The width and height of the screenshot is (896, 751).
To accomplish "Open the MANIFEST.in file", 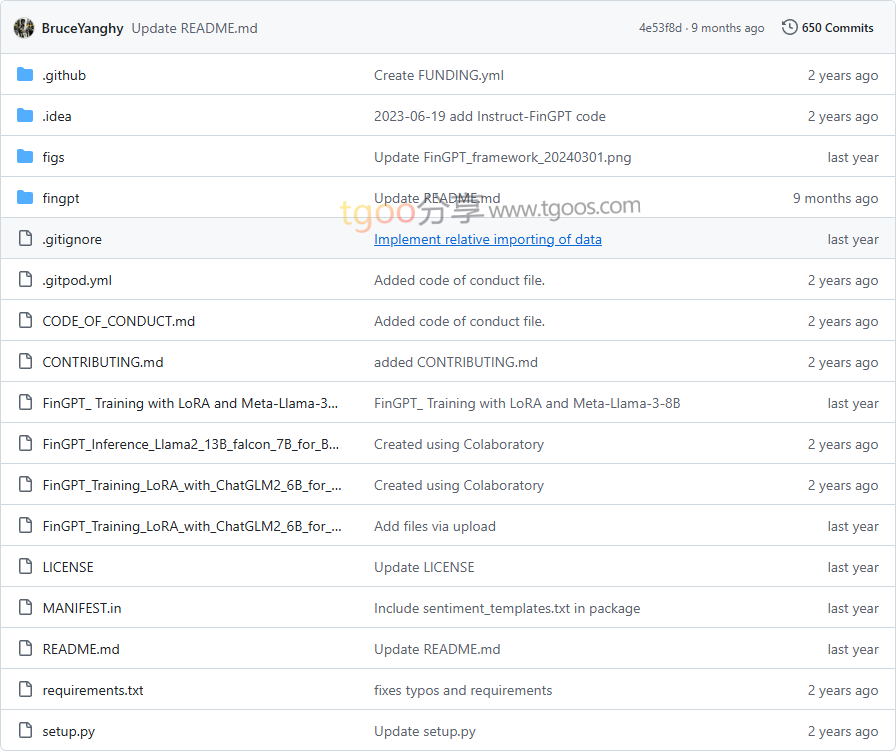I will 82,608.
